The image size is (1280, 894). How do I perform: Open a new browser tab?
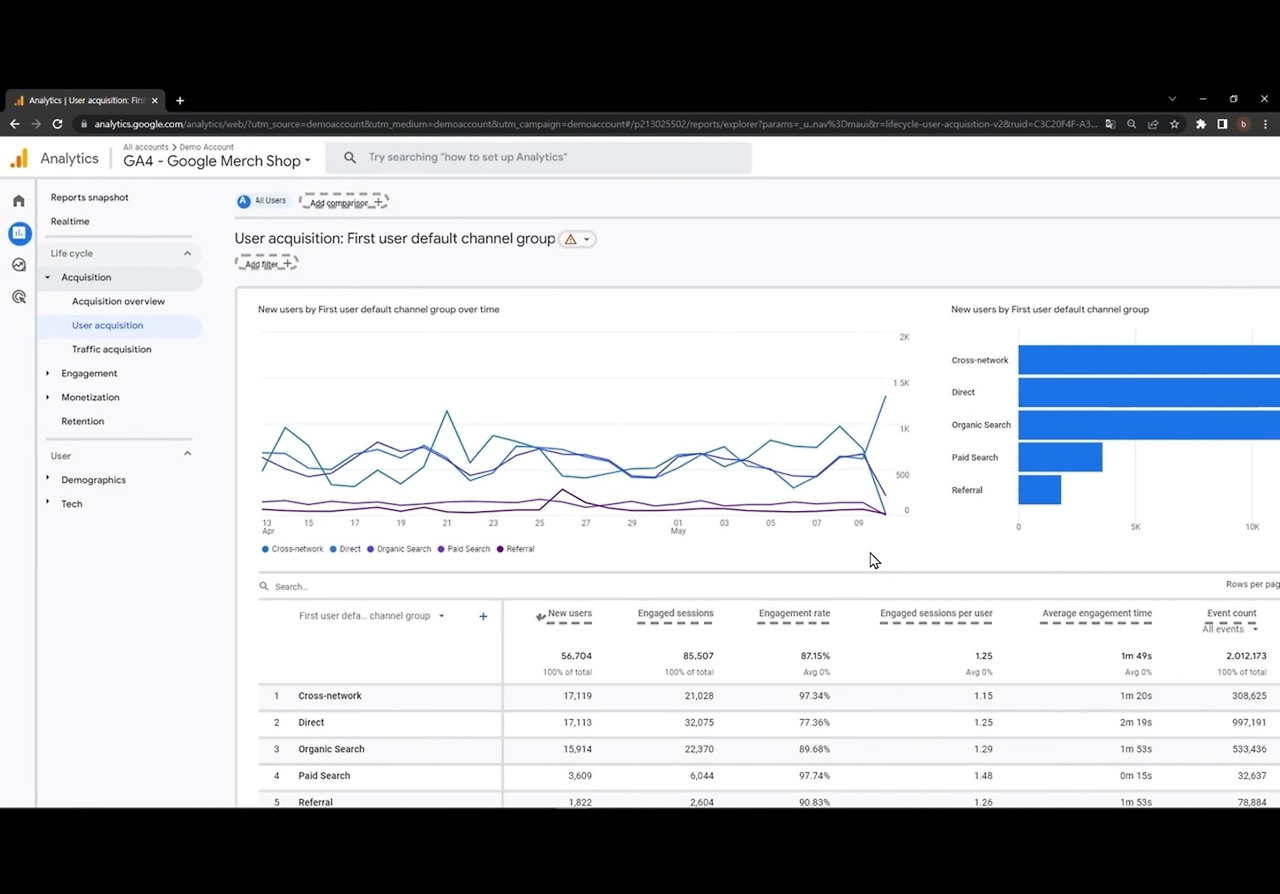pos(180,100)
